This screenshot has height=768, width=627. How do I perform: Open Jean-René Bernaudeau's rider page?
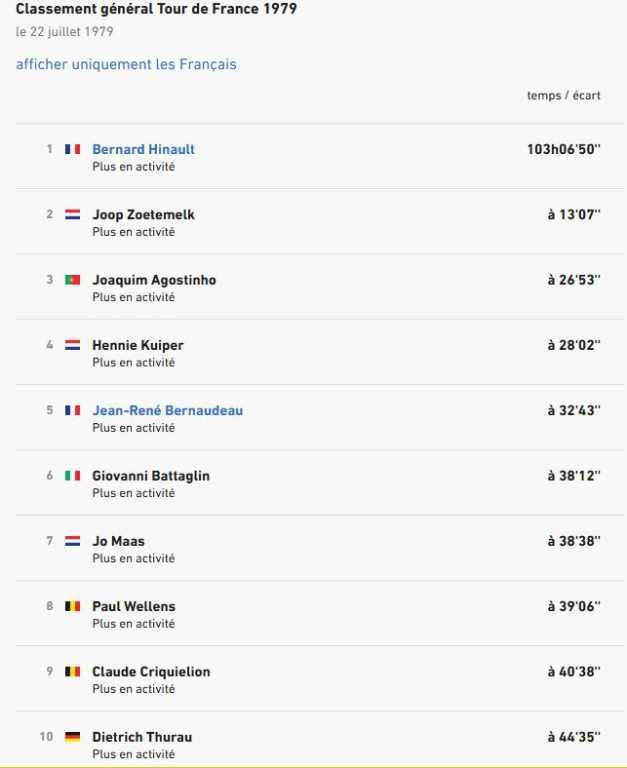coord(167,410)
